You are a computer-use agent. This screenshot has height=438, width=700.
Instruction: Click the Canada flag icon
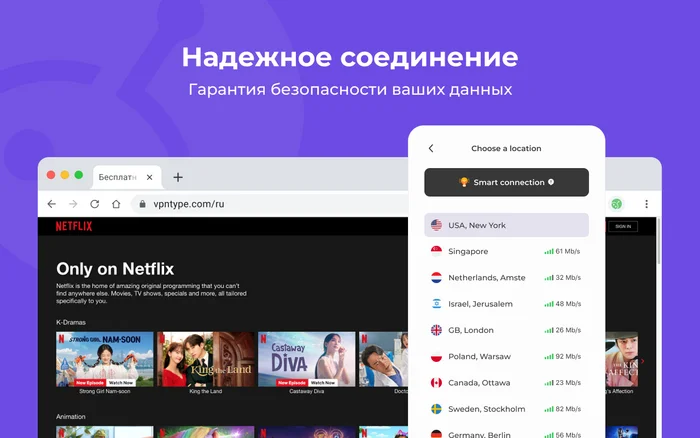[x=436, y=383]
